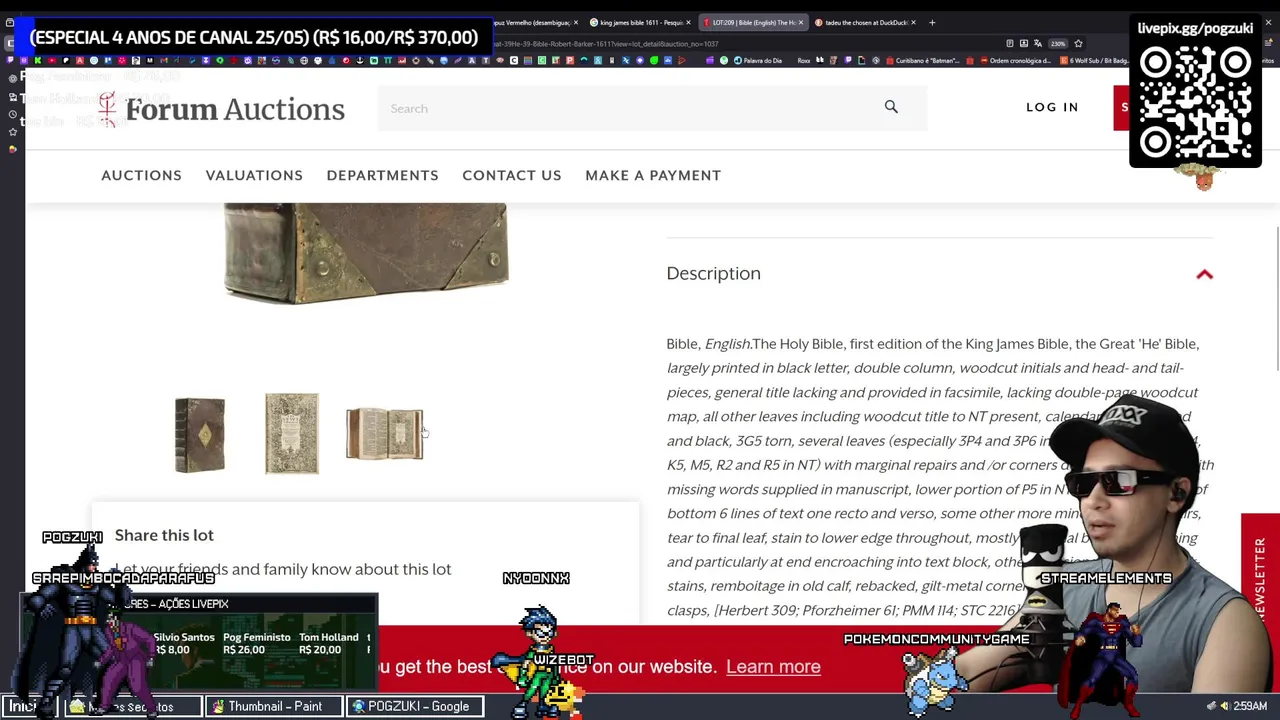Screen dimensions: 1280x720
Task: Open the Palavra do Dia bookmark
Action: coord(758,60)
